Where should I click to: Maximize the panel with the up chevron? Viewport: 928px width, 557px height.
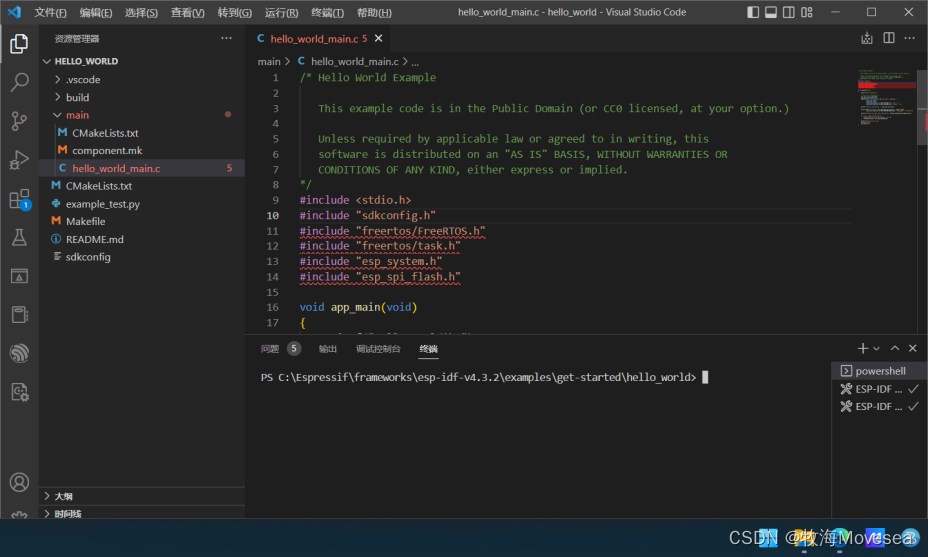895,348
